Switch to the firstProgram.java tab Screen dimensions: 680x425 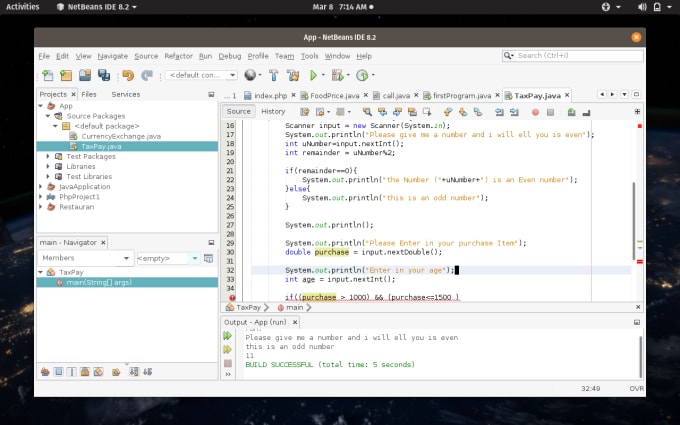pyautogui.click(x=461, y=95)
